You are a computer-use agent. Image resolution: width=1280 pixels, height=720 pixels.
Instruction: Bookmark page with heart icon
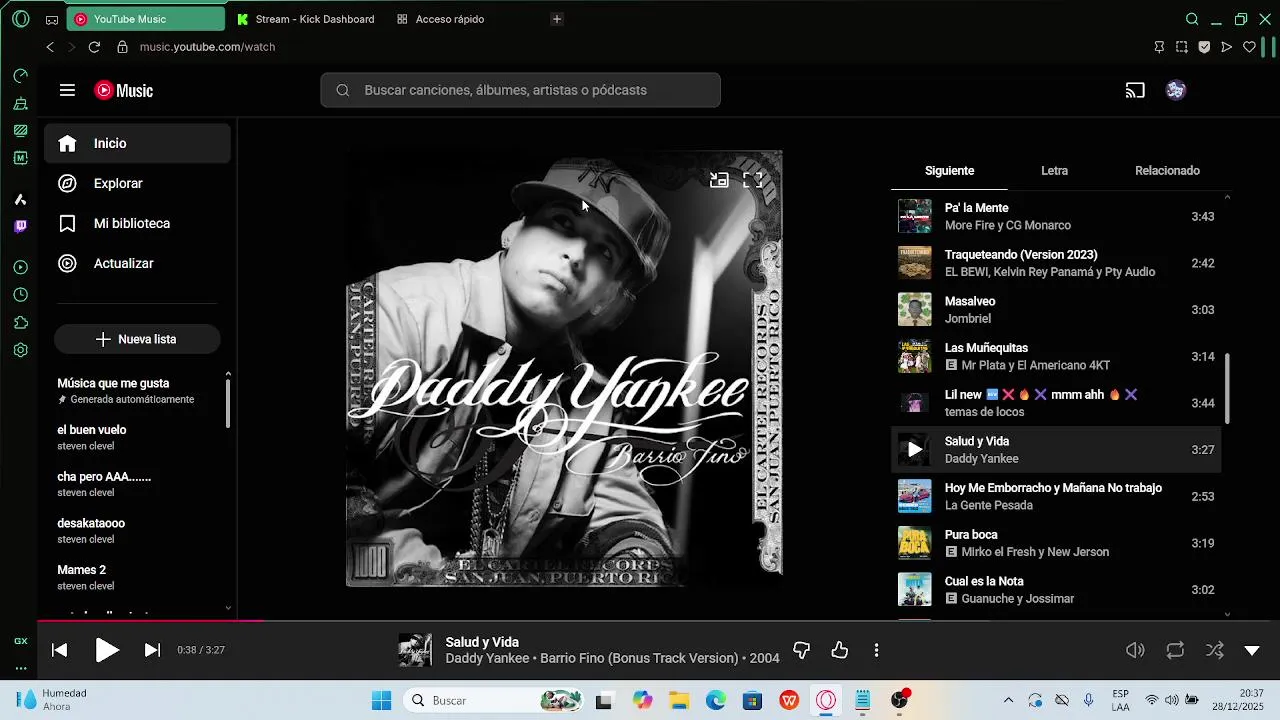click(x=1249, y=47)
